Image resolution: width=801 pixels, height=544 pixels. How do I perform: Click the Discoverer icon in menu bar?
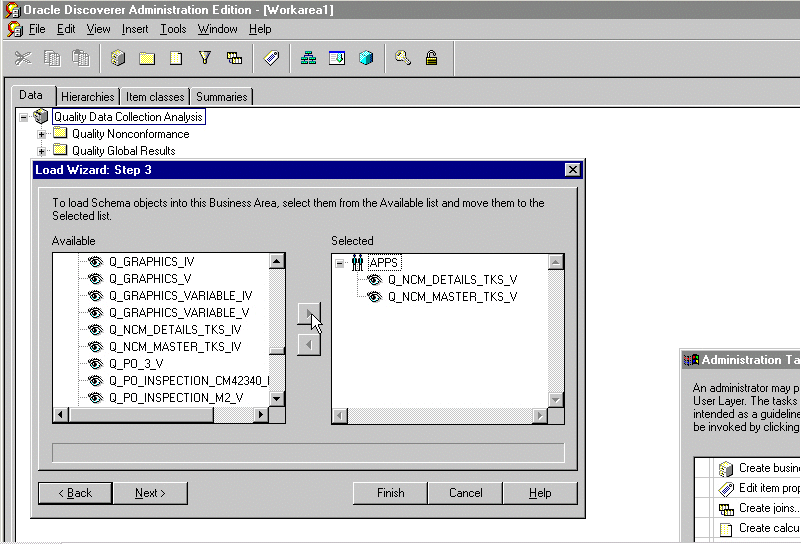tap(15, 29)
